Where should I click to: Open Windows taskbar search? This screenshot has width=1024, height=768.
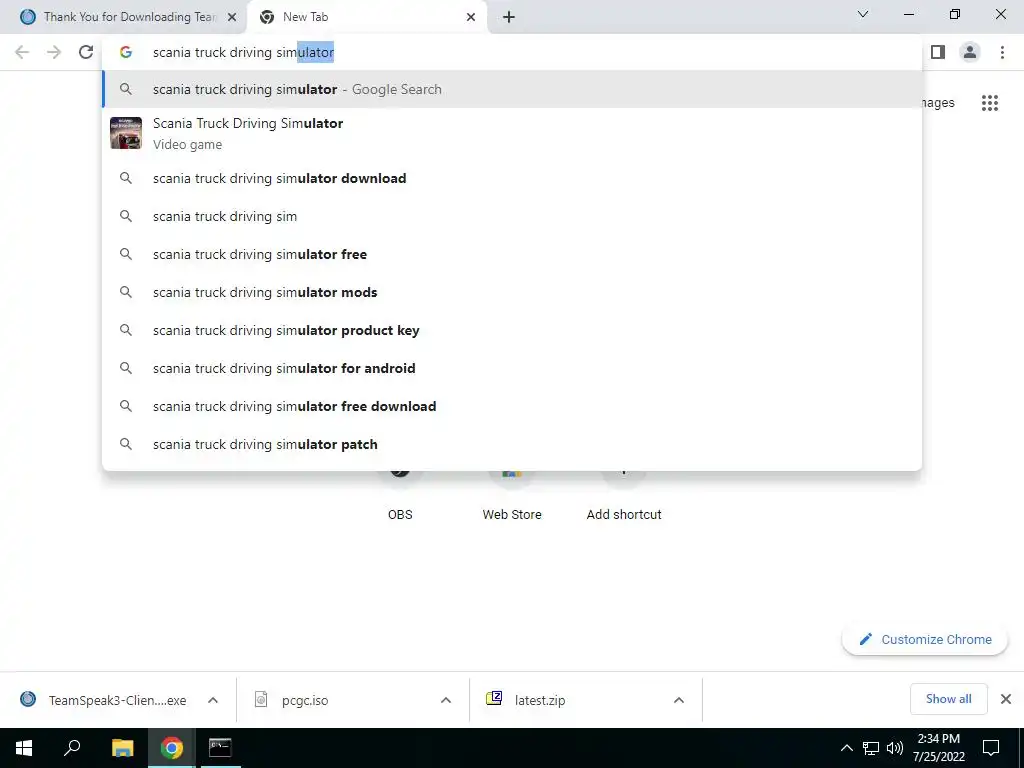click(72, 748)
